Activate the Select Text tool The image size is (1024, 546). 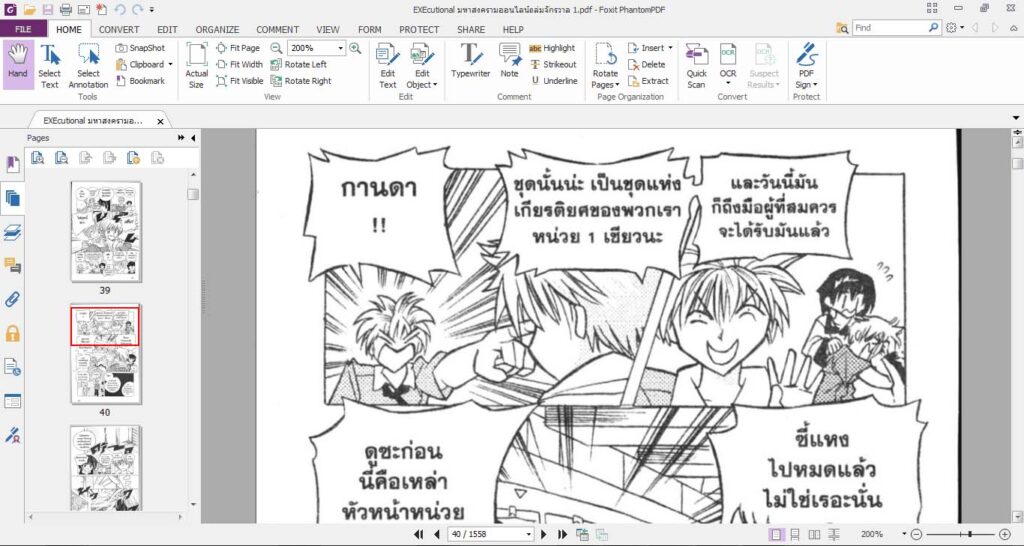point(50,66)
